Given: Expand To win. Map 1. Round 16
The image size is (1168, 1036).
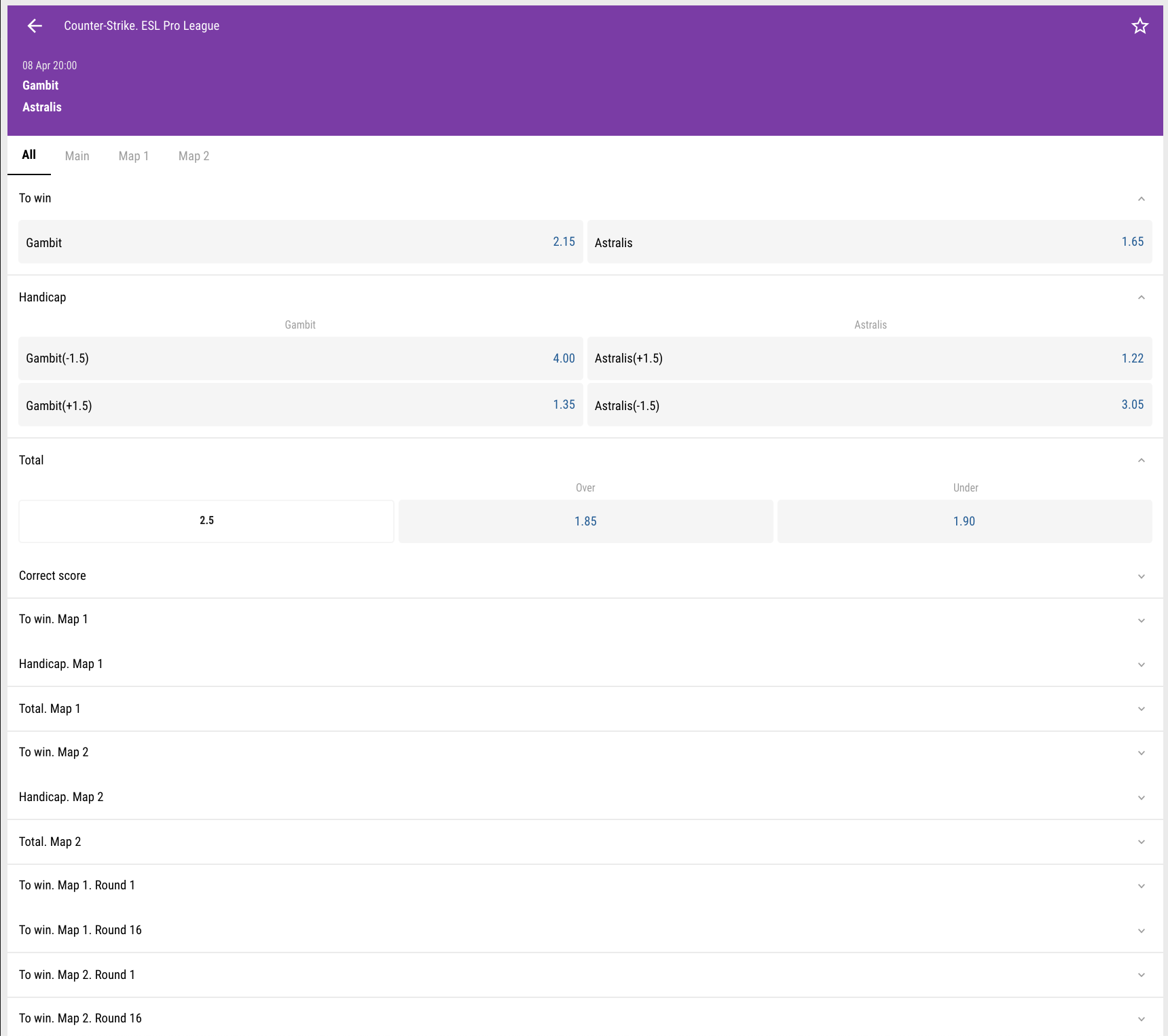Looking at the screenshot, I should pyautogui.click(x=585, y=930).
